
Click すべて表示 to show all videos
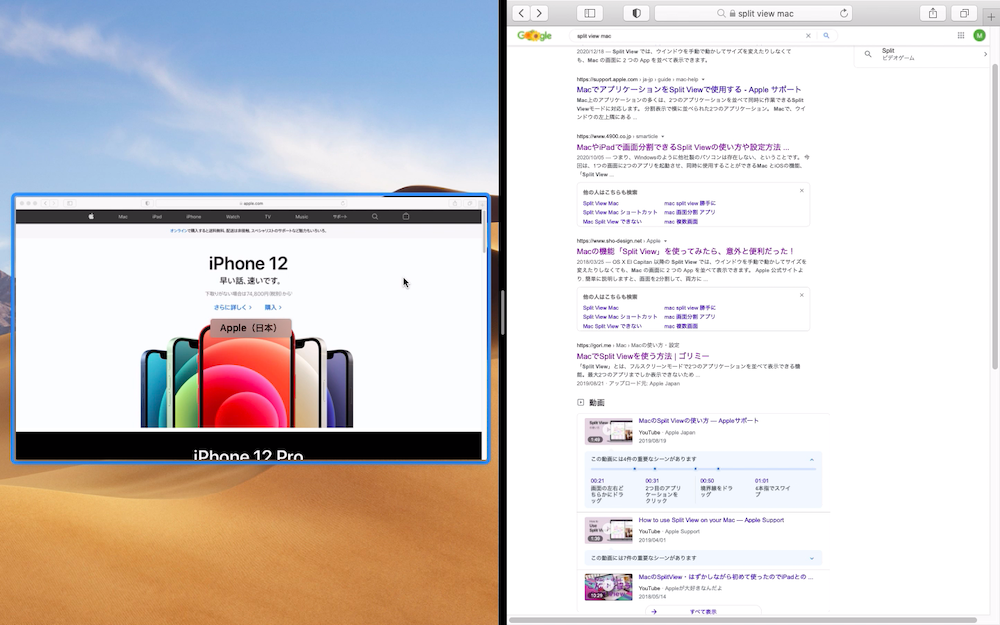click(x=703, y=612)
